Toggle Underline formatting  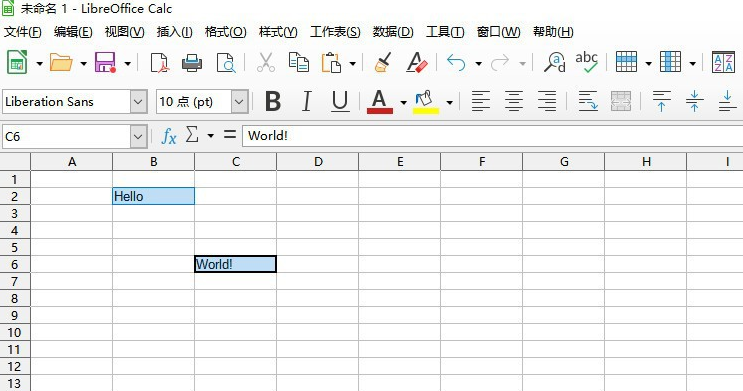coord(340,101)
